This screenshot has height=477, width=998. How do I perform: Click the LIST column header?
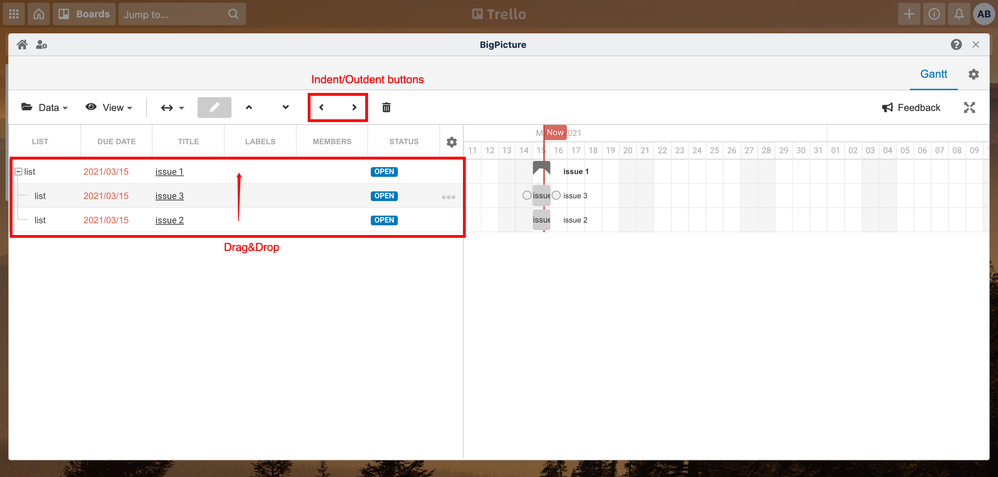click(40, 141)
